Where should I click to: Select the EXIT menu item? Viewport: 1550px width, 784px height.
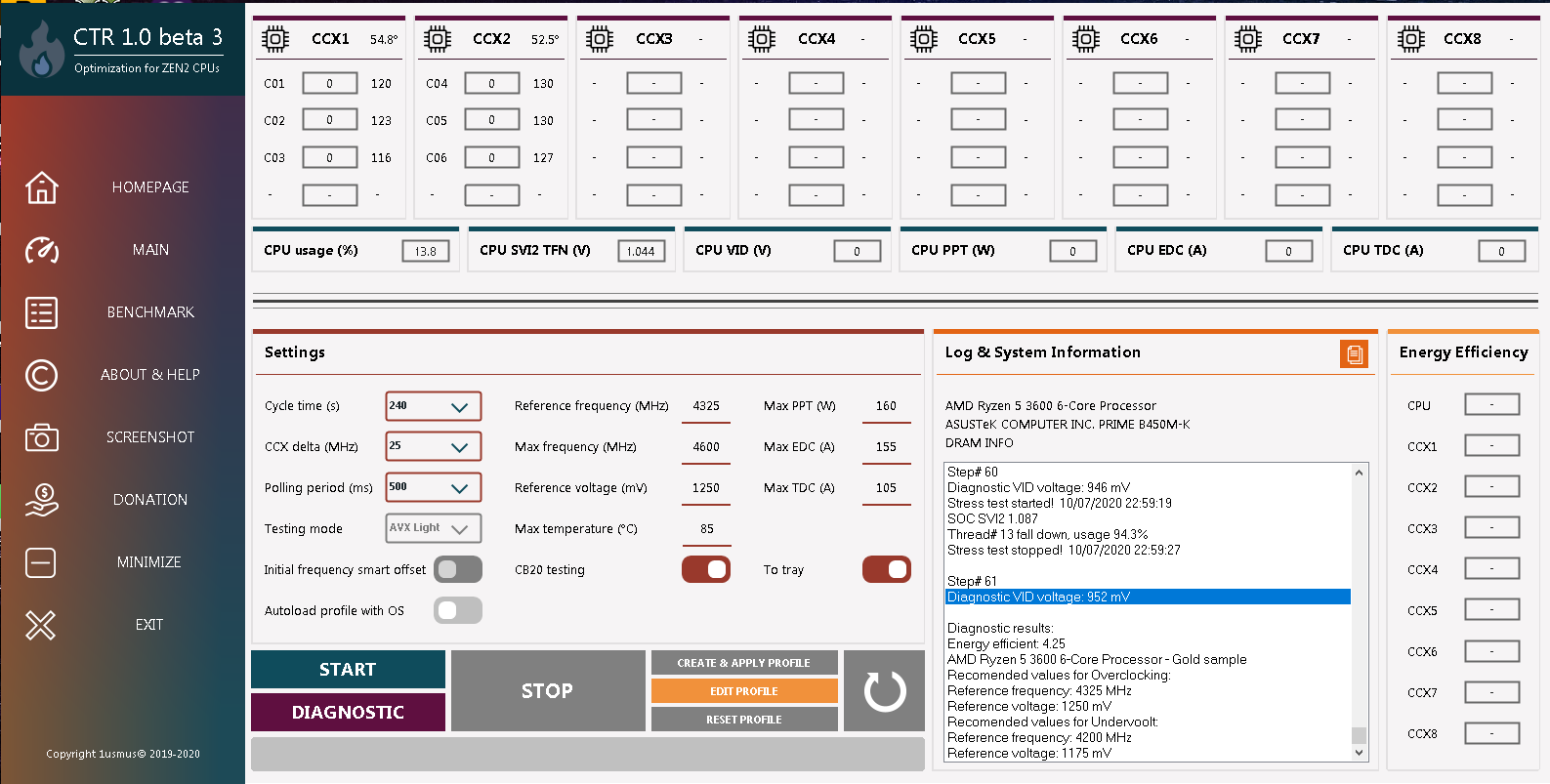tap(148, 625)
